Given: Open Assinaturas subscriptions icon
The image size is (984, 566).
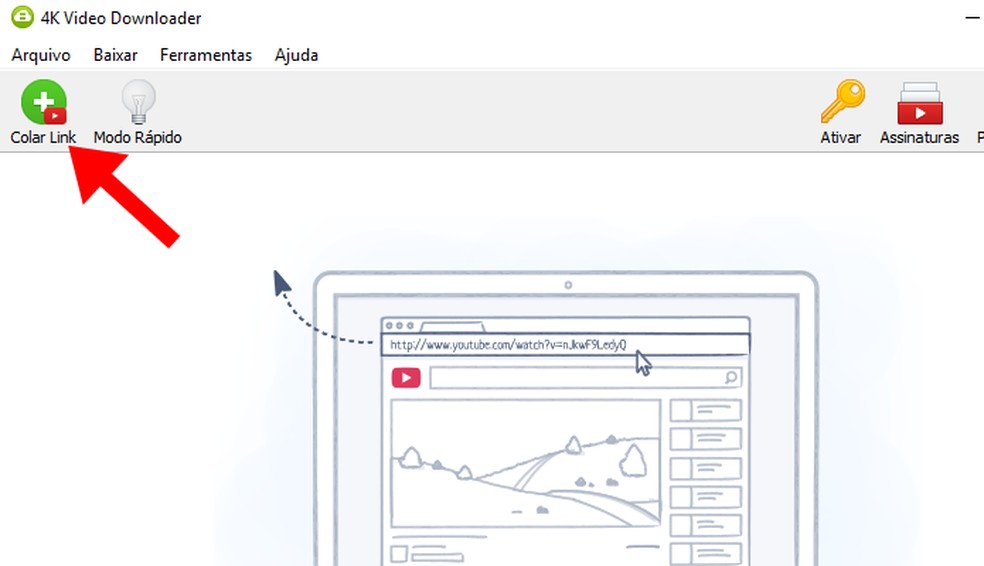Looking at the screenshot, I should [919, 104].
